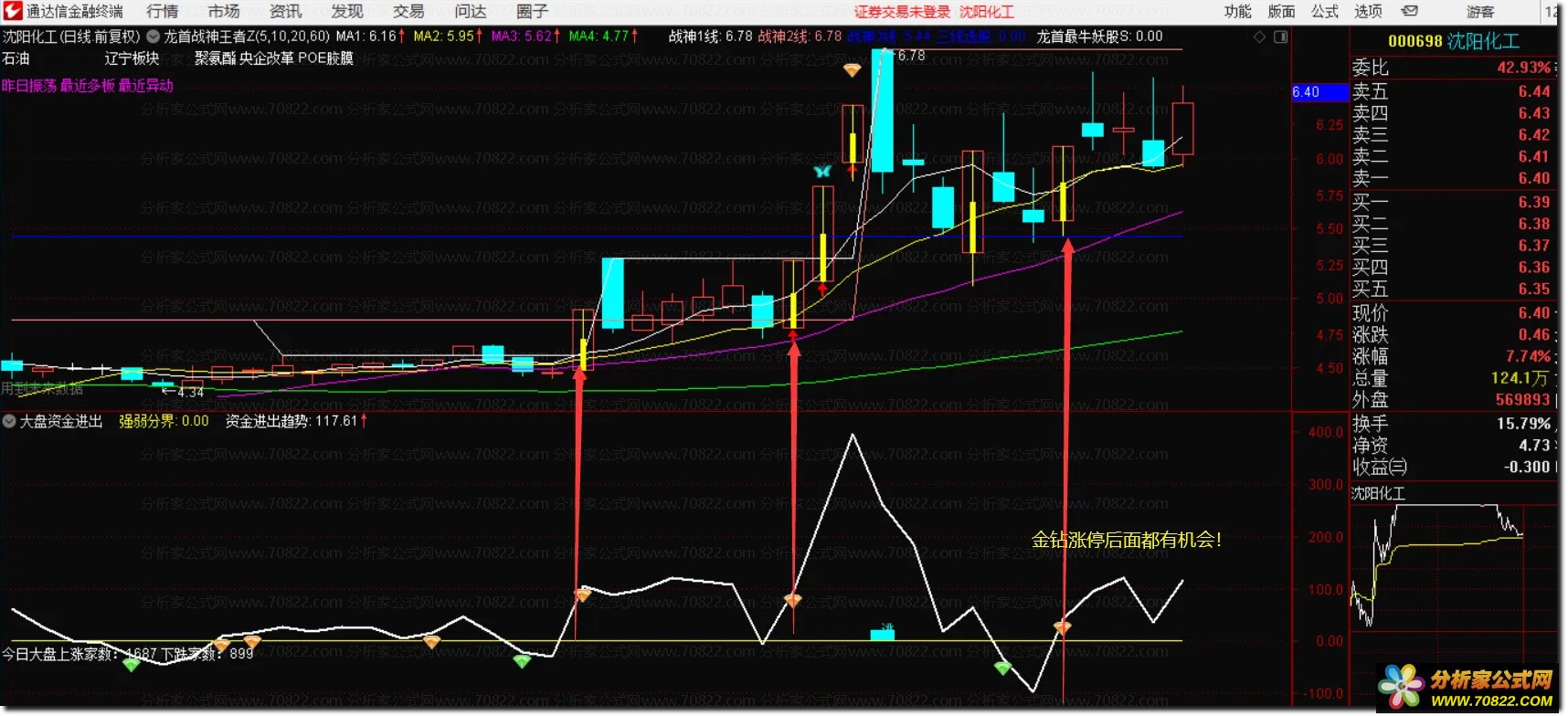Click the 最近异动 magenta label
1568x716 pixels.
(145, 86)
